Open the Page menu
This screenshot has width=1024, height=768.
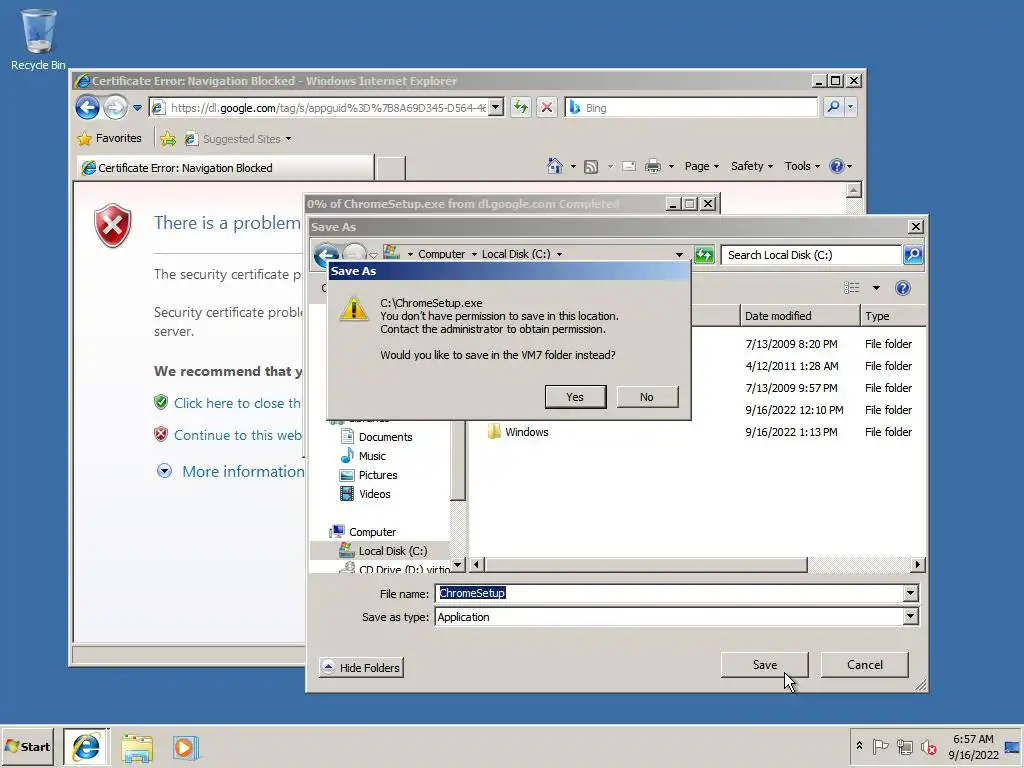click(x=701, y=166)
